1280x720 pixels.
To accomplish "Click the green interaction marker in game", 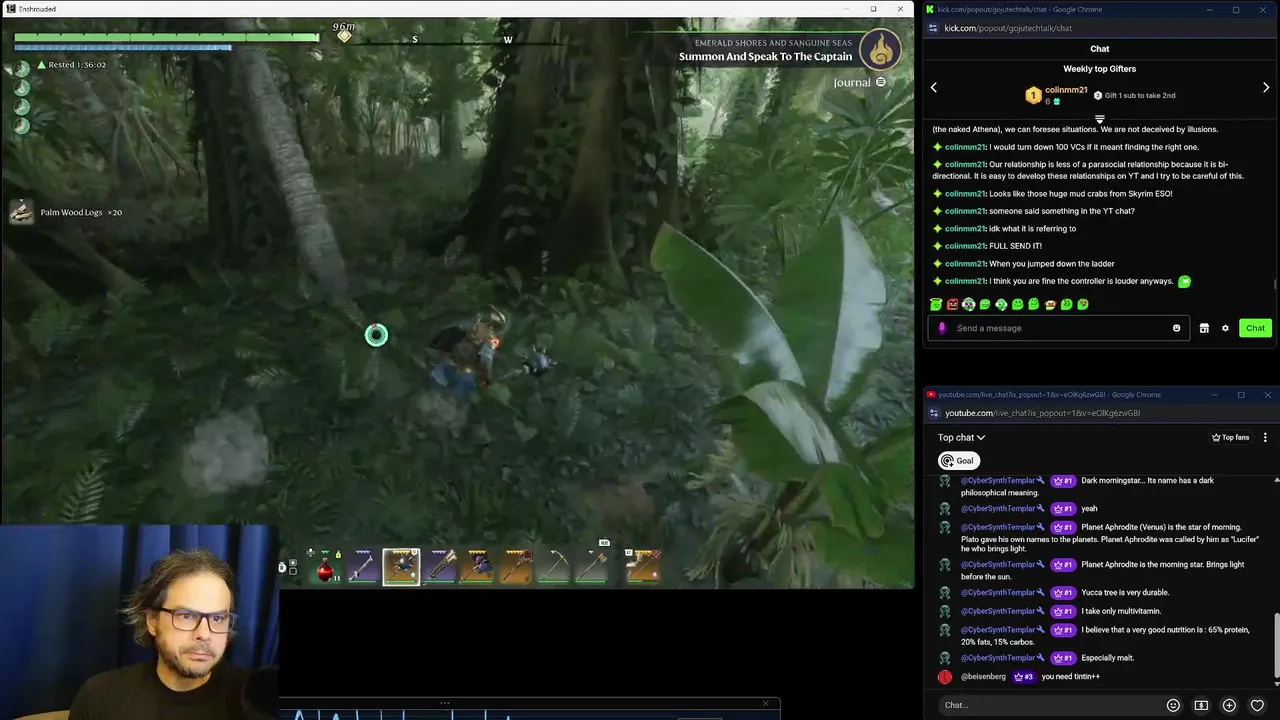I will coord(376,335).
